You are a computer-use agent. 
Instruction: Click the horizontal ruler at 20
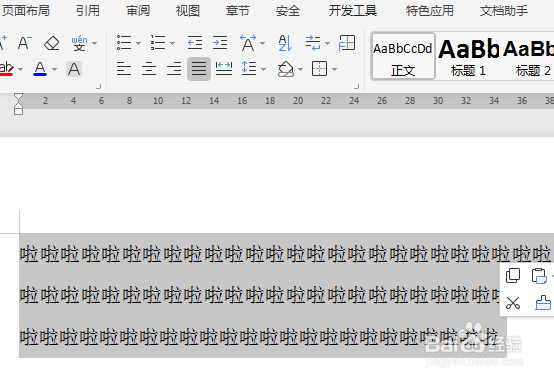coord(298,101)
